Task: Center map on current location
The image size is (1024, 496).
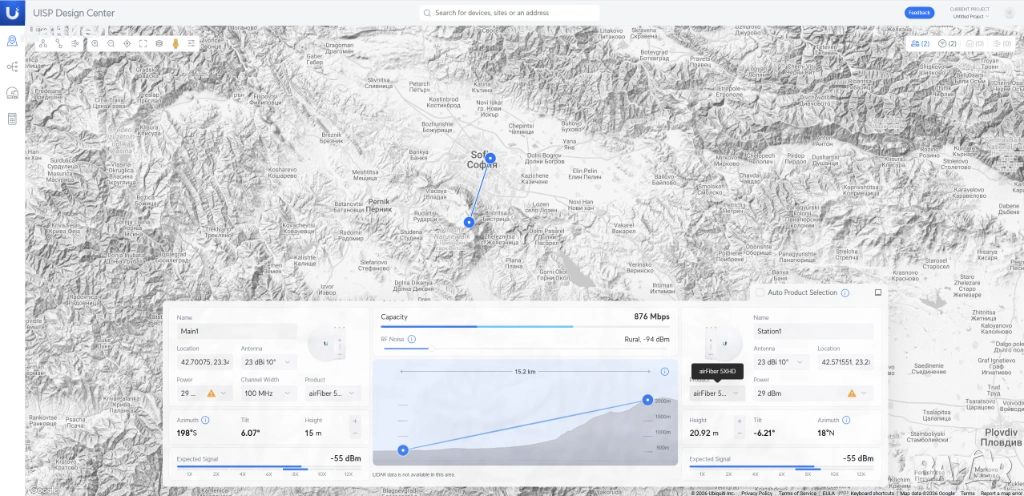Action: [127, 44]
